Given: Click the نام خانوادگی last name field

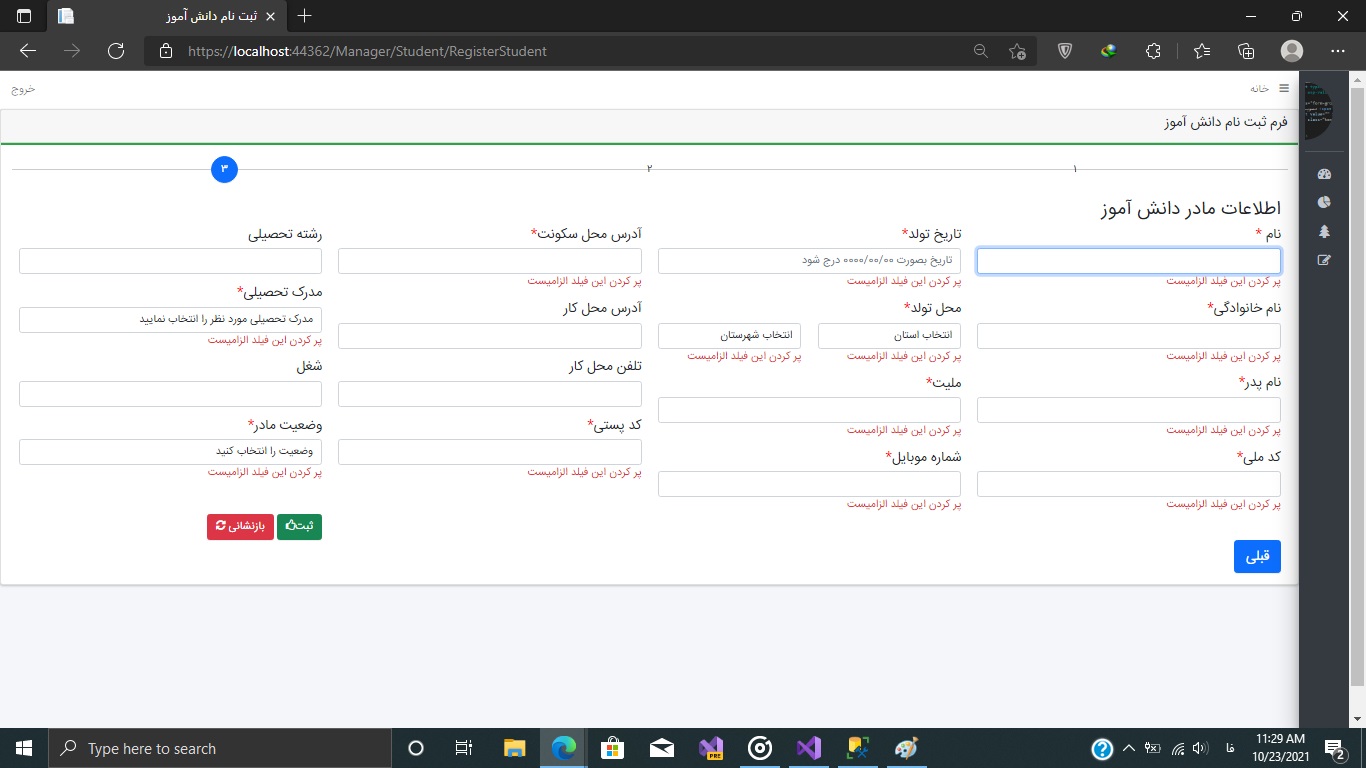Looking at the screenshot, I should pos(1129,336).
